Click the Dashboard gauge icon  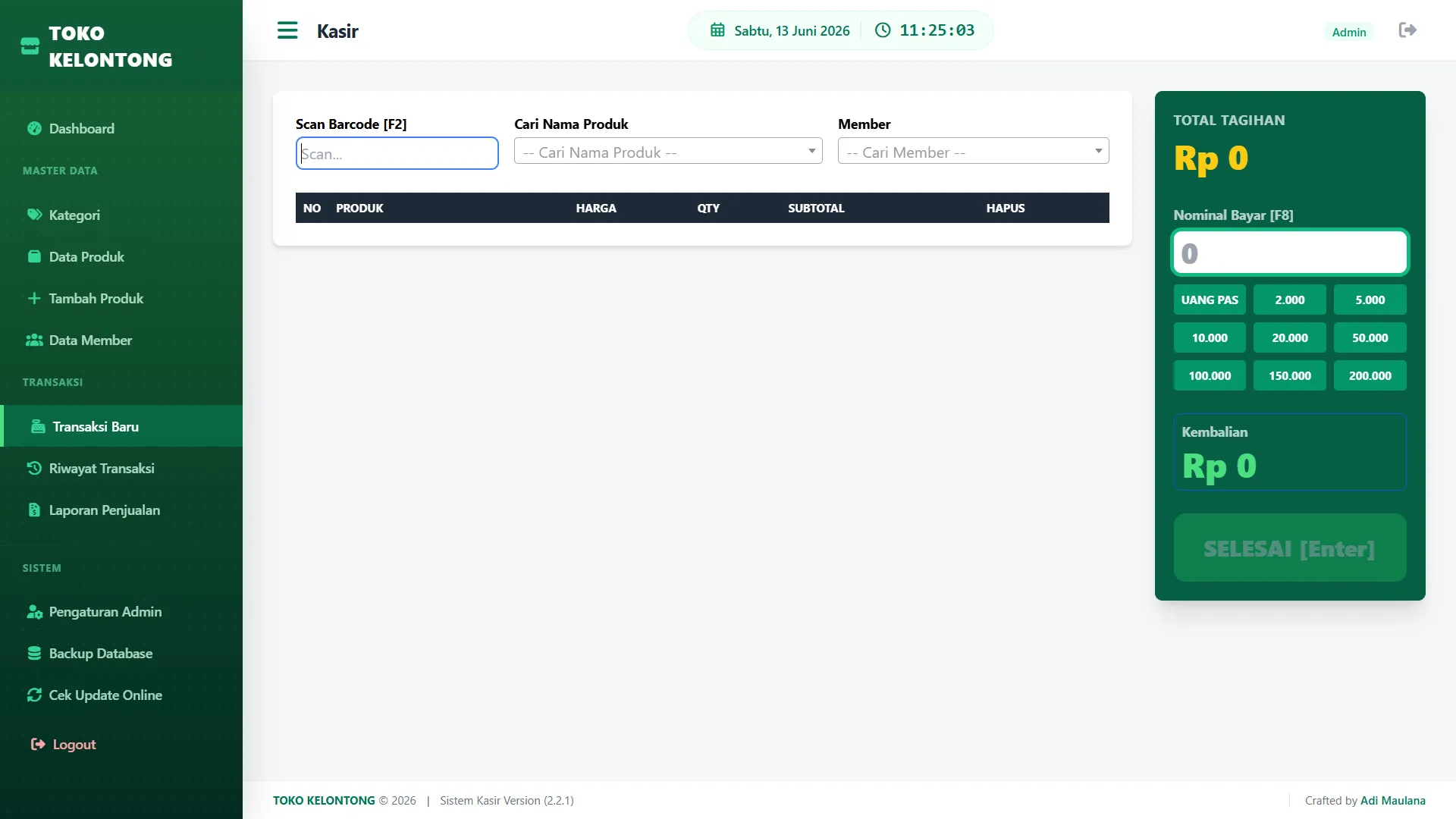34,128
